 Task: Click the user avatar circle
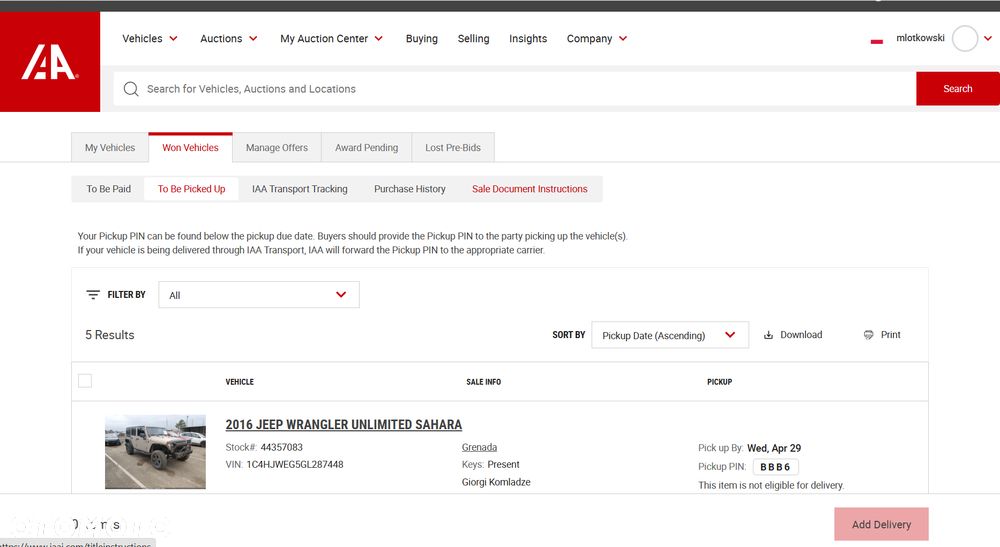[x=964, y=38]
